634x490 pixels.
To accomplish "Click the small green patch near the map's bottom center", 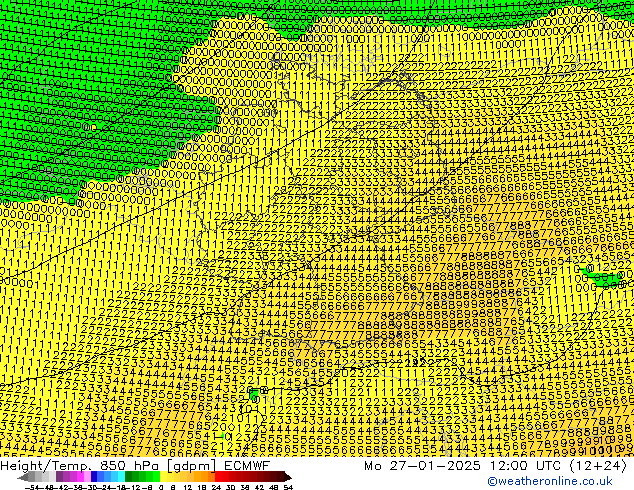I will (255, 396).
